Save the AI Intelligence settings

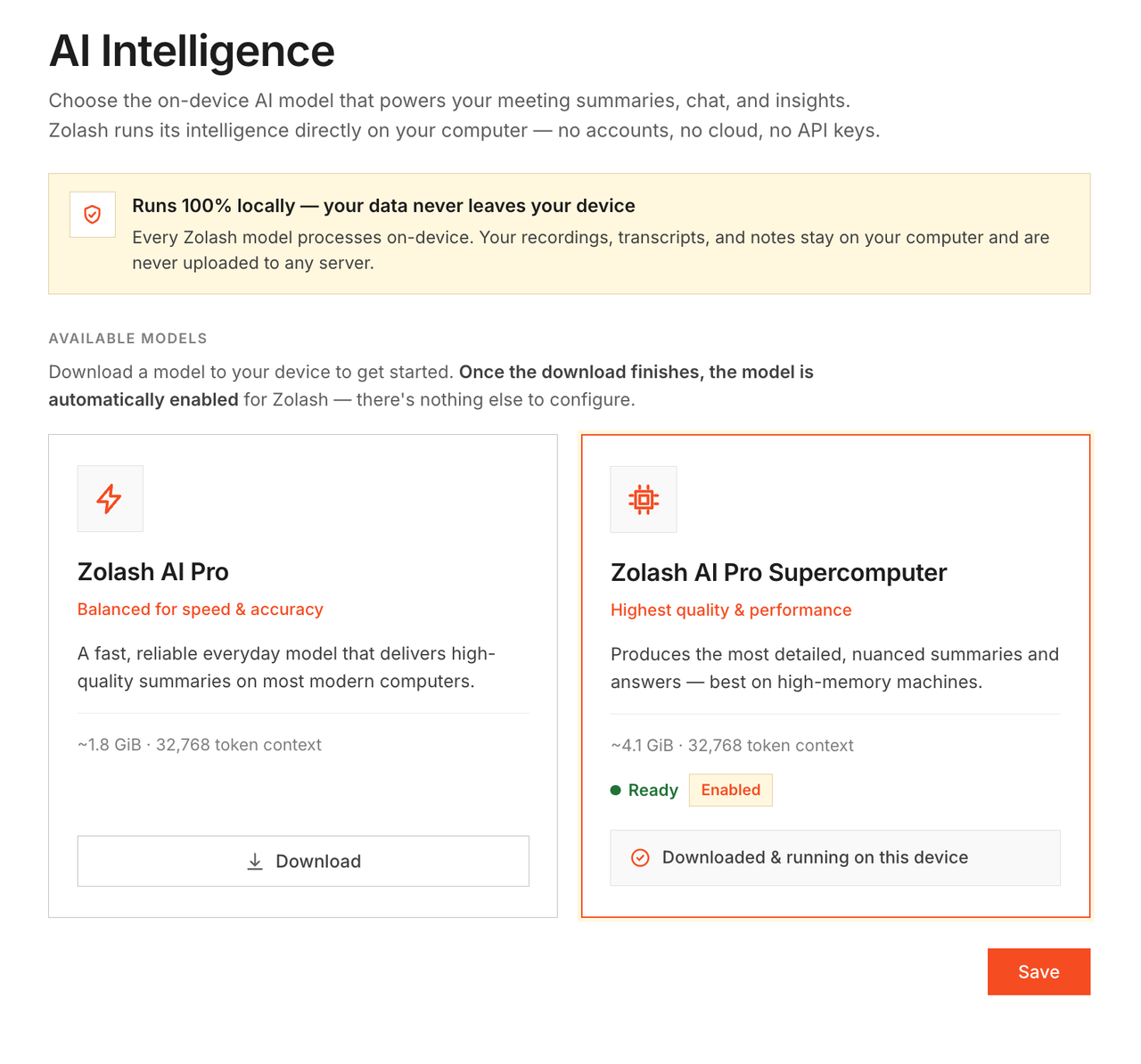coord(1038,971)
